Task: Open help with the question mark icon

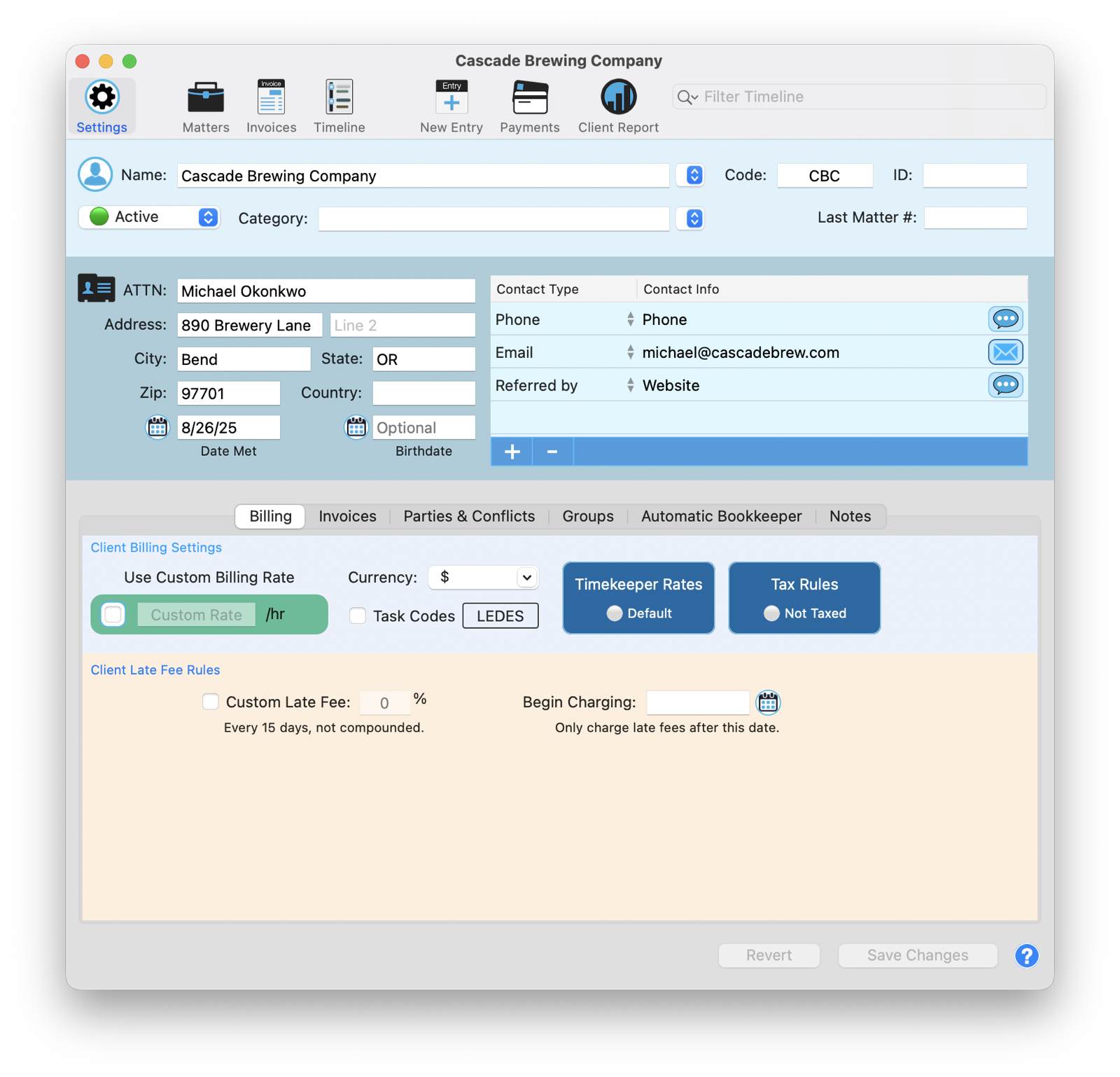Action: click(x=1026, y=956)
